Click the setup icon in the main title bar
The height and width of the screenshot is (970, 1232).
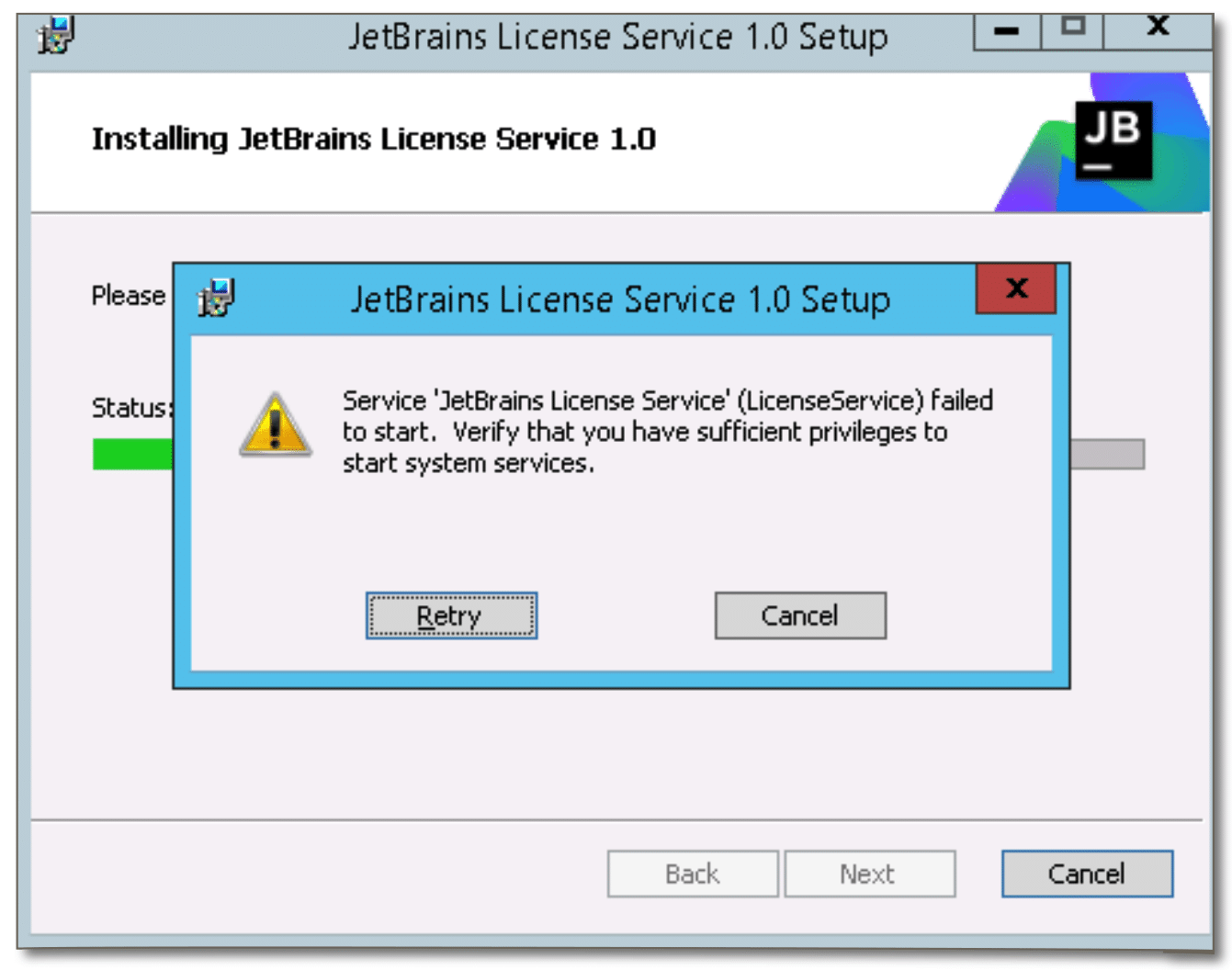[x=55, y=35]
